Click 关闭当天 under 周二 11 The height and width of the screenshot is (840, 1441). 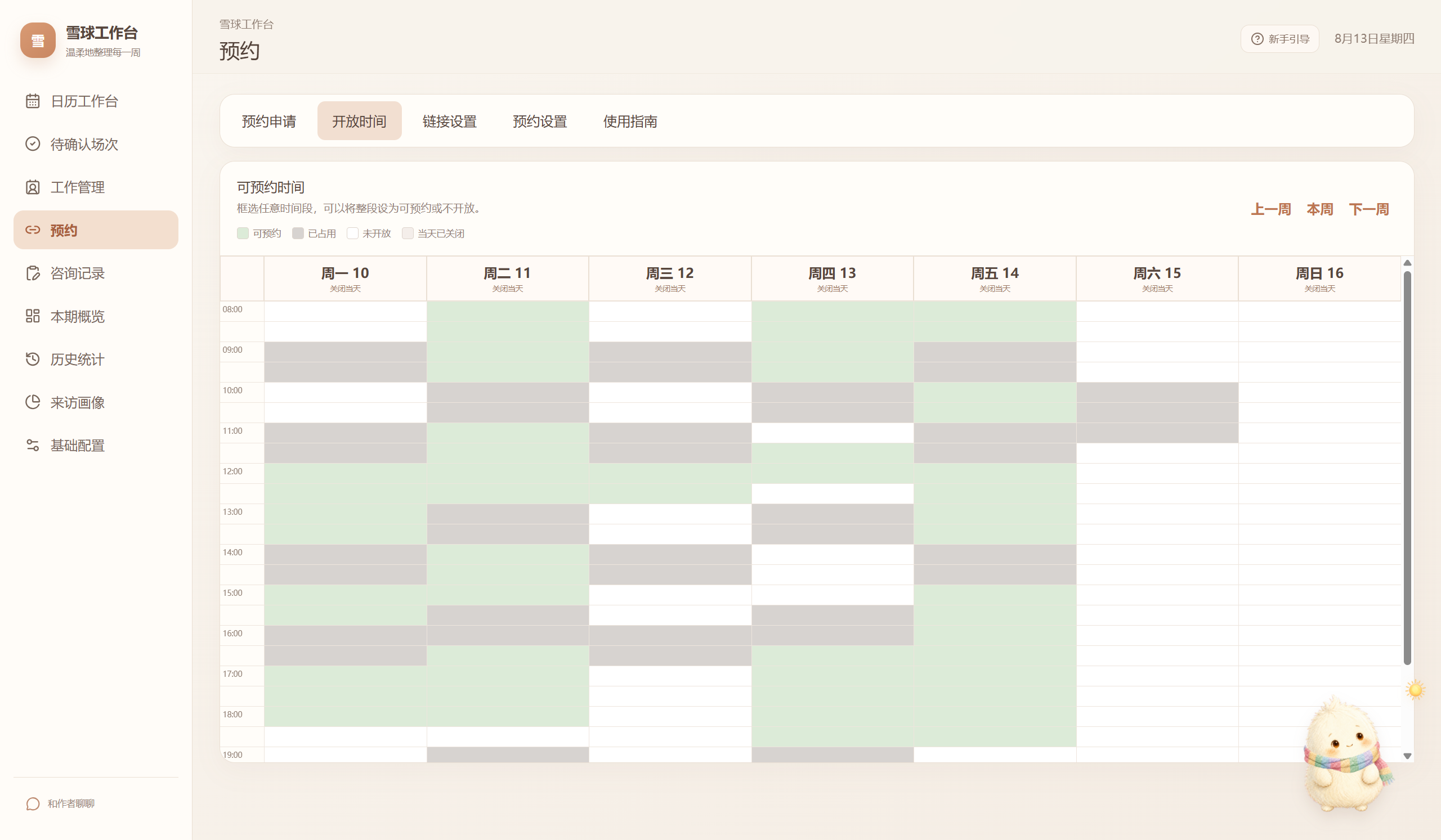click(508, 289)
